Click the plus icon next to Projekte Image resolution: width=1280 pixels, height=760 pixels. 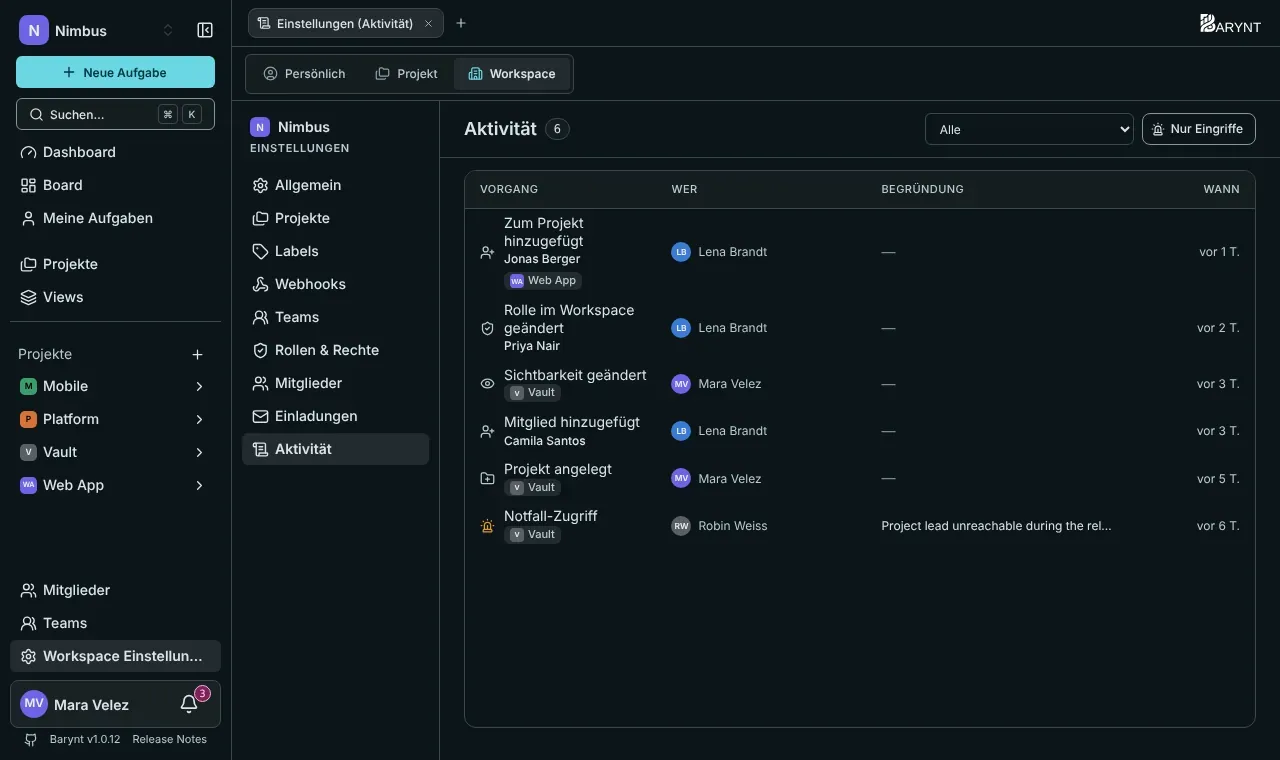tap(198, 354)
